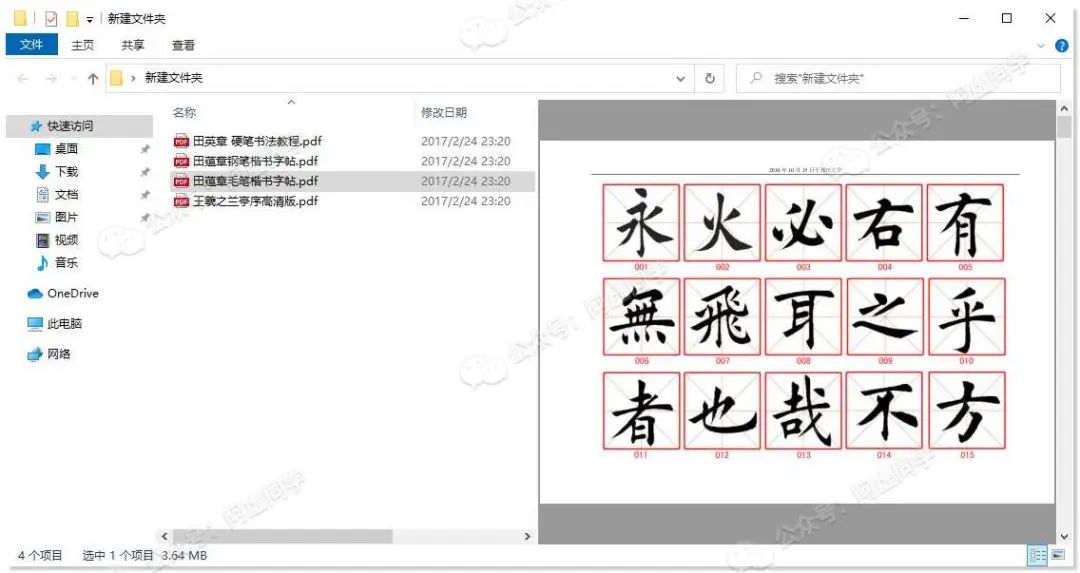Click the back navigation arrow
This screenshot has width=1080, height=573.
coord(23,79)
